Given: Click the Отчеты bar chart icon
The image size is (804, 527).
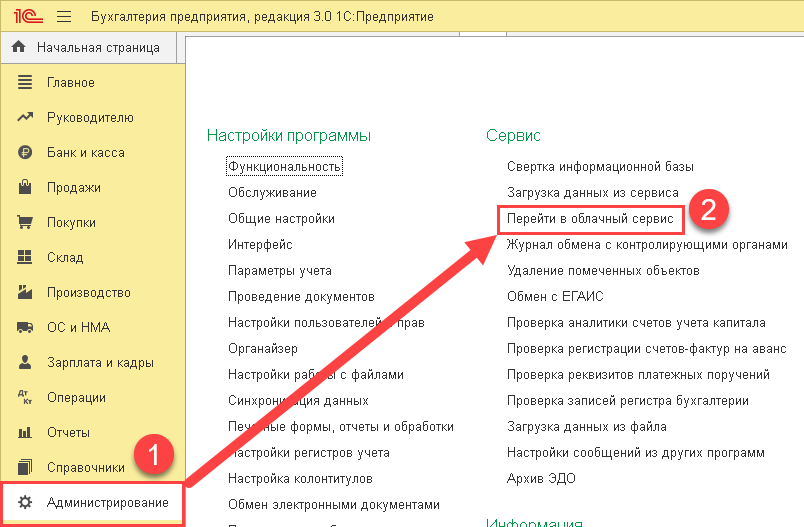Looking at the screenshot, I should [25, 433].
